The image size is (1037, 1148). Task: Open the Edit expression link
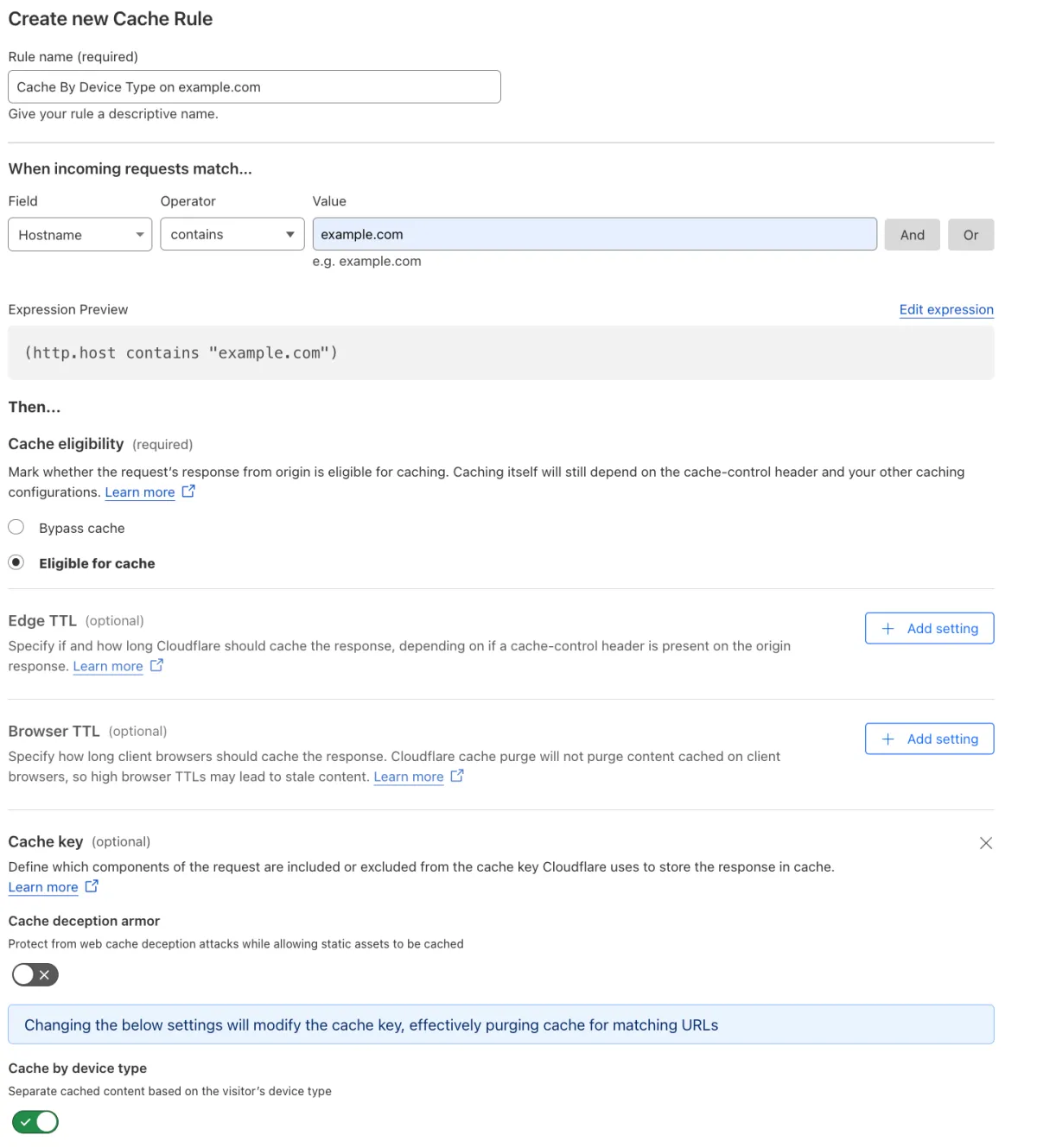(x=946, y=309)
